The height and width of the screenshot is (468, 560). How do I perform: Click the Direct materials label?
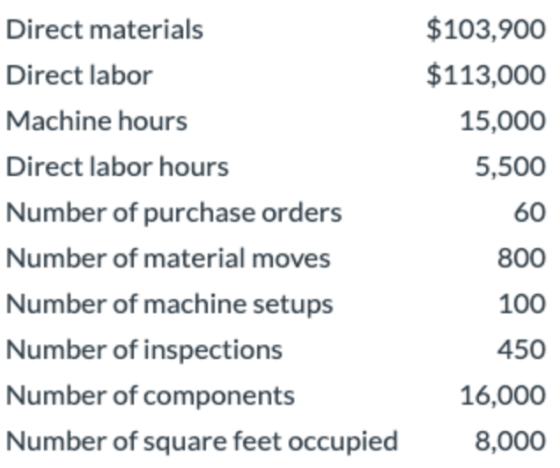pos(105,29)
